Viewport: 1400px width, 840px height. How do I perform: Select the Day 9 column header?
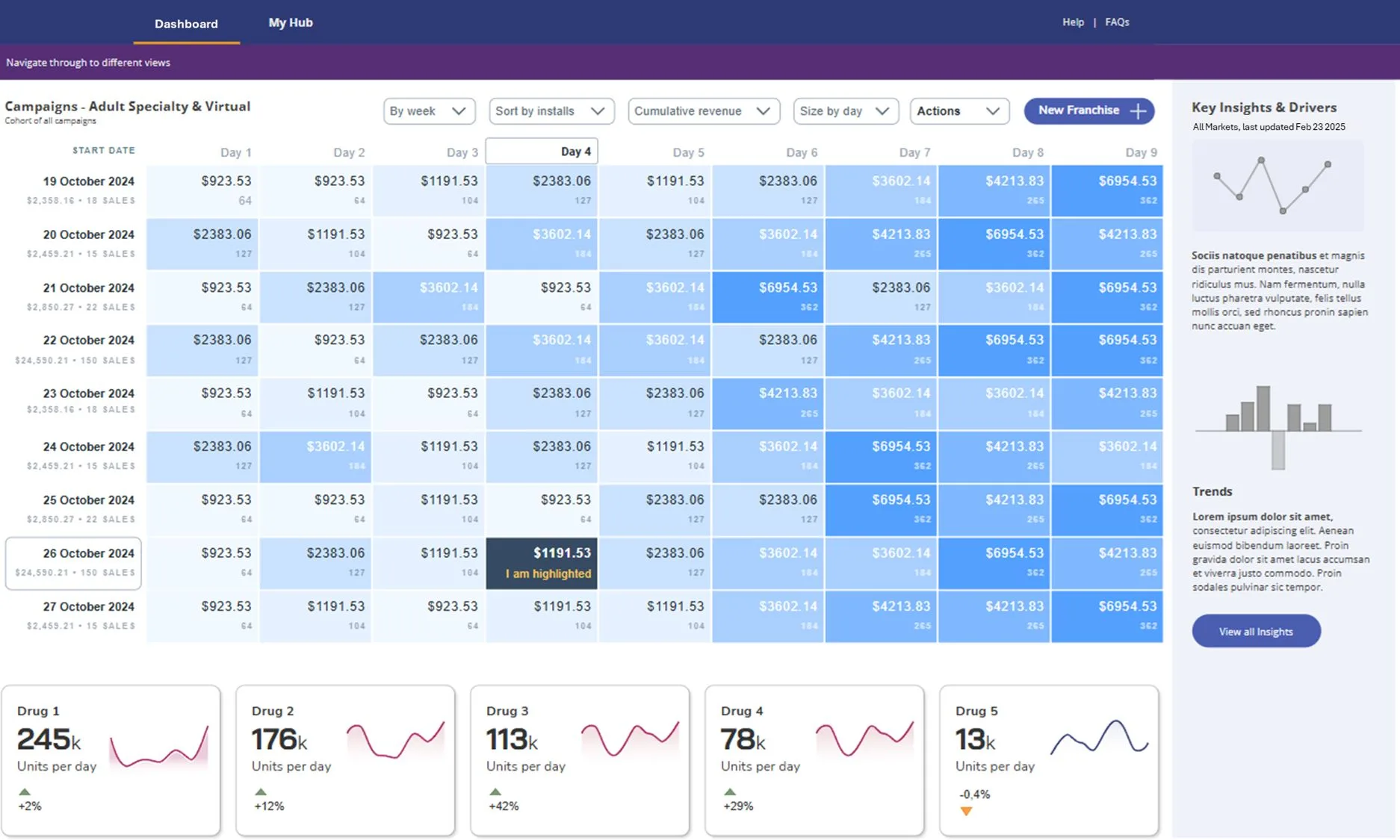click(x=1141, y=152)
